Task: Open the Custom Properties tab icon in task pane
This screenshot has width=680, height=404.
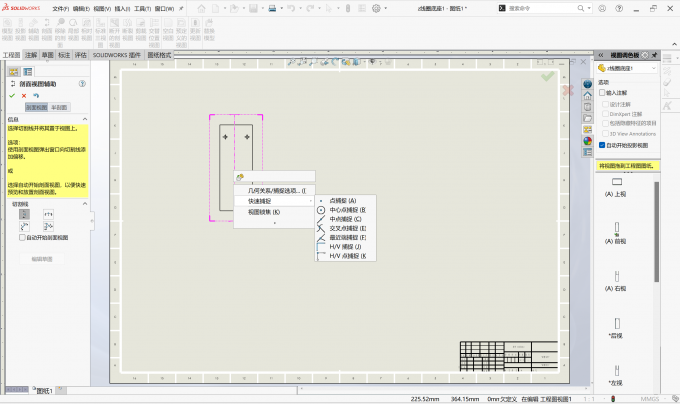Action: 588,152
